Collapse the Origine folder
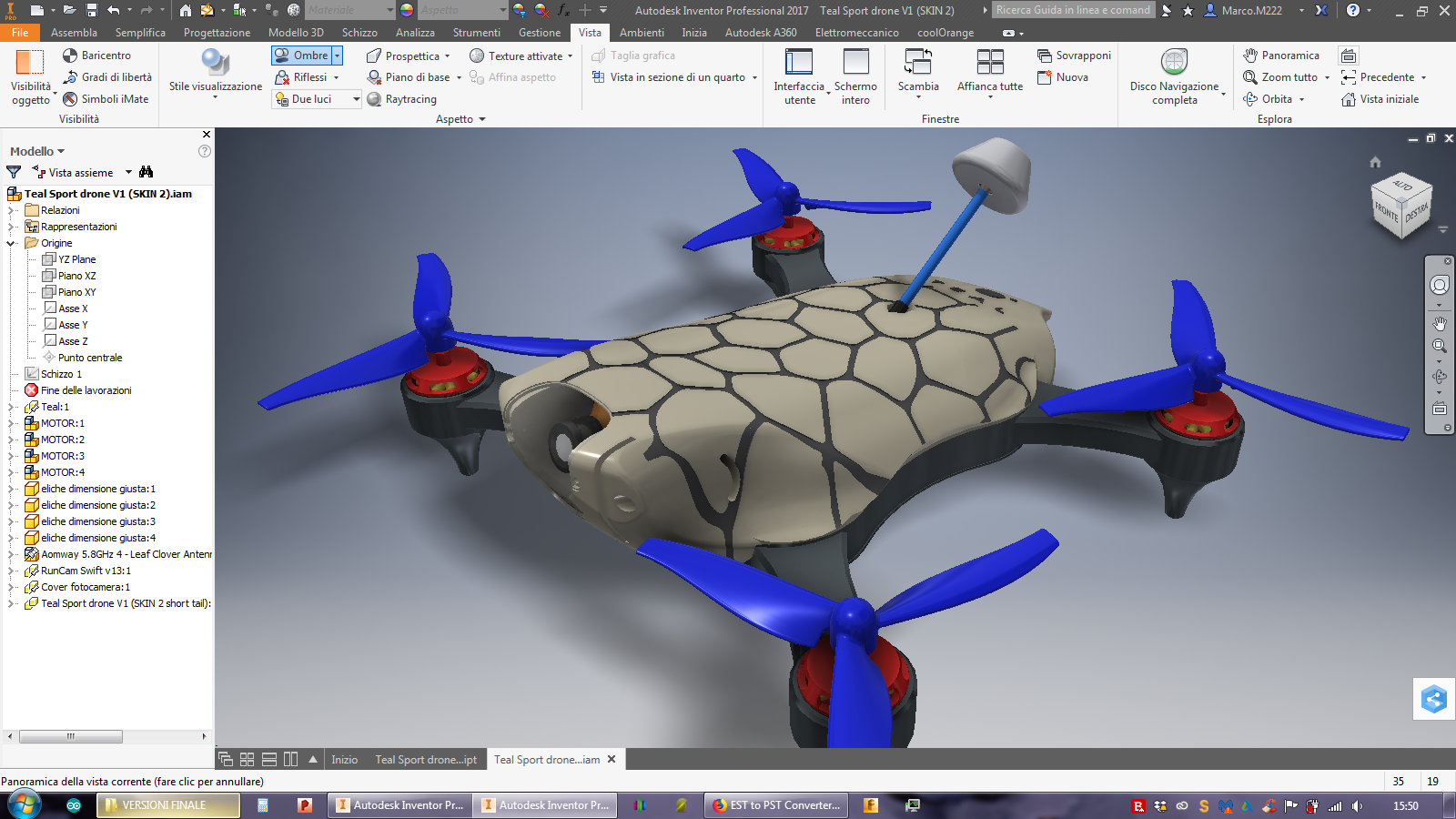 point(12,243)
